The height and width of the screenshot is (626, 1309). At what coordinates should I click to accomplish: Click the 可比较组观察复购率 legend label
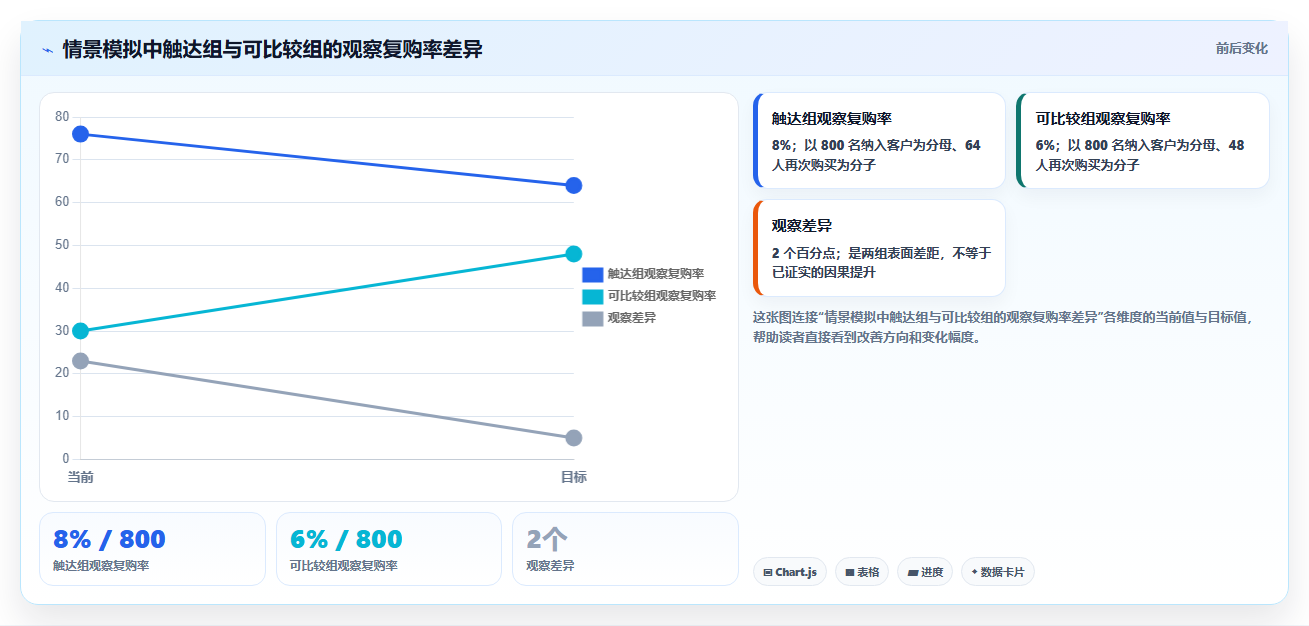tap(662, 296)
